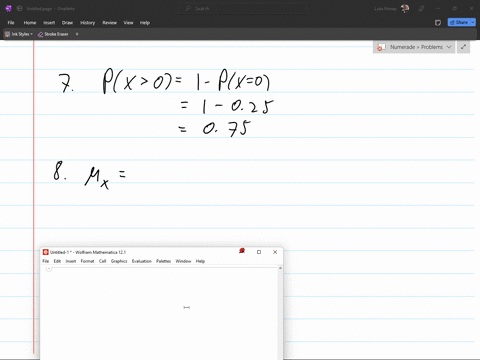Expand the Share button dropdown arrow
Screen dimensions: 480x360
(x=473, y=22)
